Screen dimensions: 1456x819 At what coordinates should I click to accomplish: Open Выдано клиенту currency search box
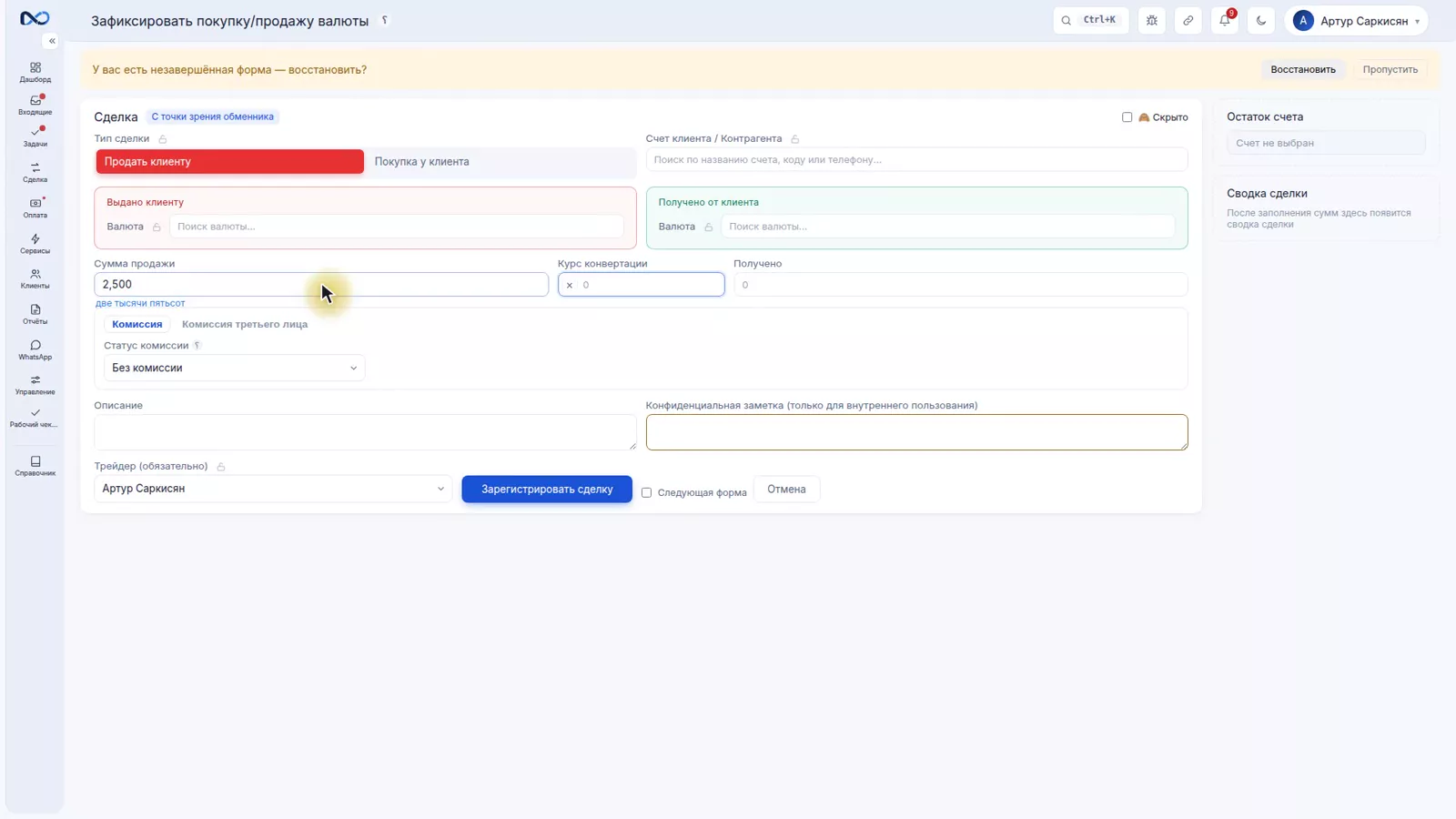[x=397, y=227]
